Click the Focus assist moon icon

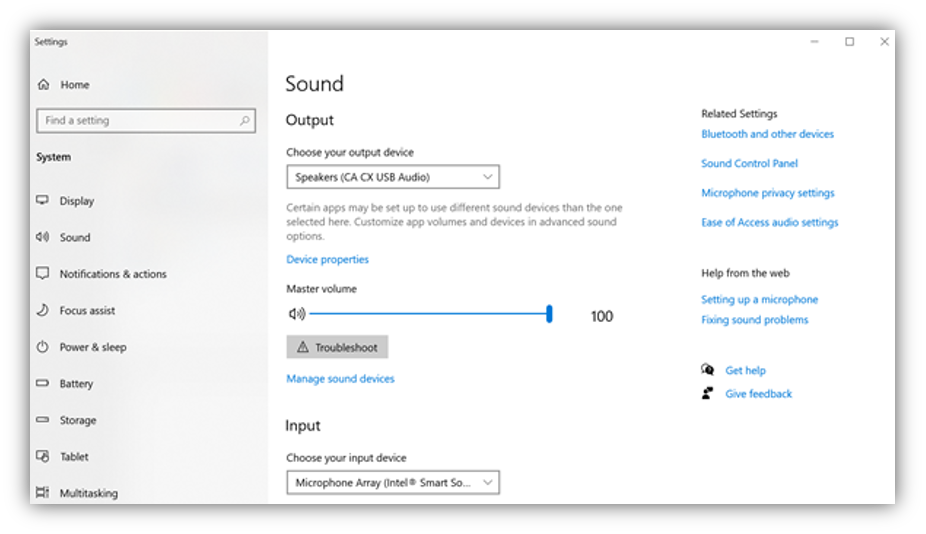(x=42, y=311)
